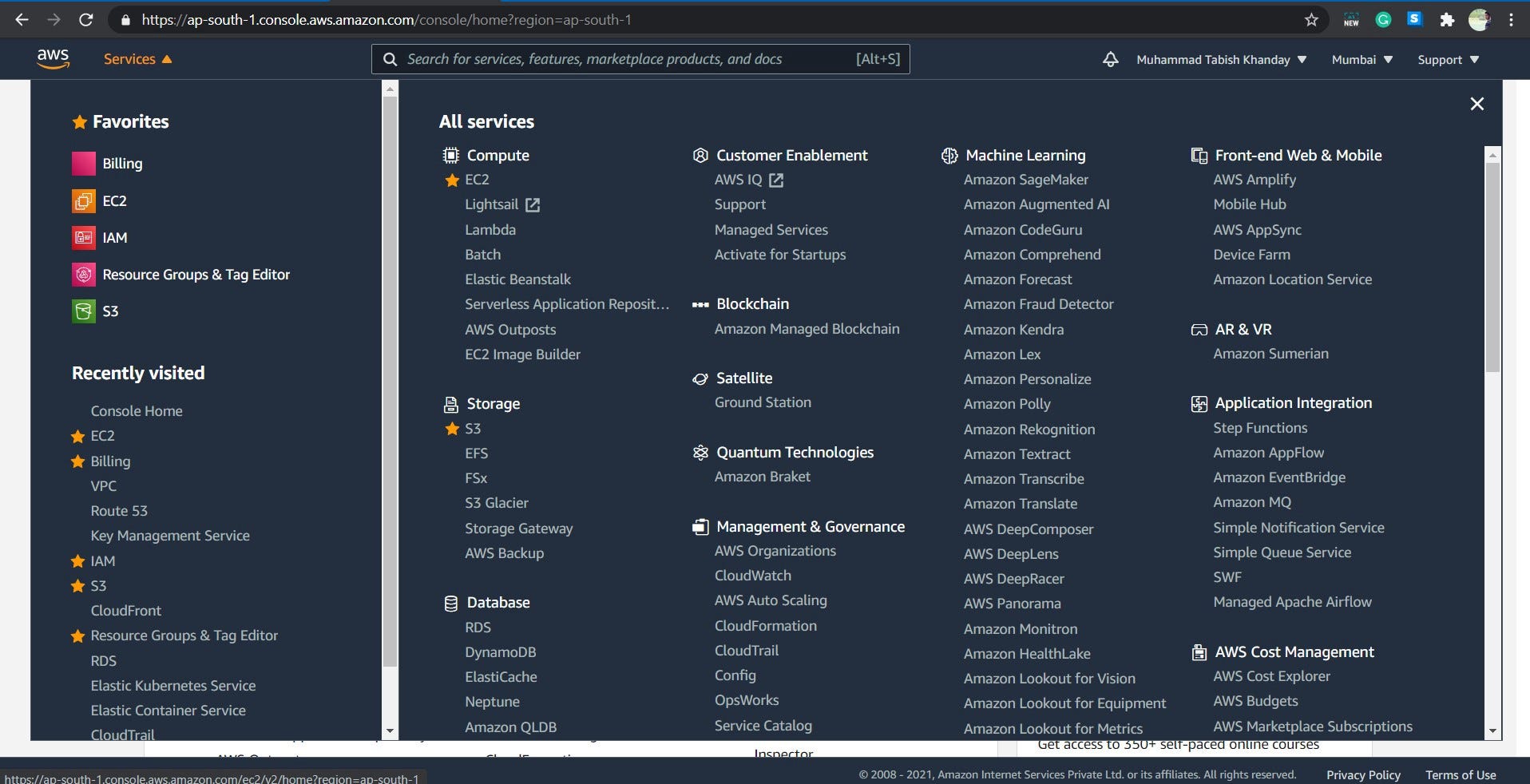Open the IAM red favorite icon
The height and width of the screenshot is (784, 1530).
coord(84,237)
